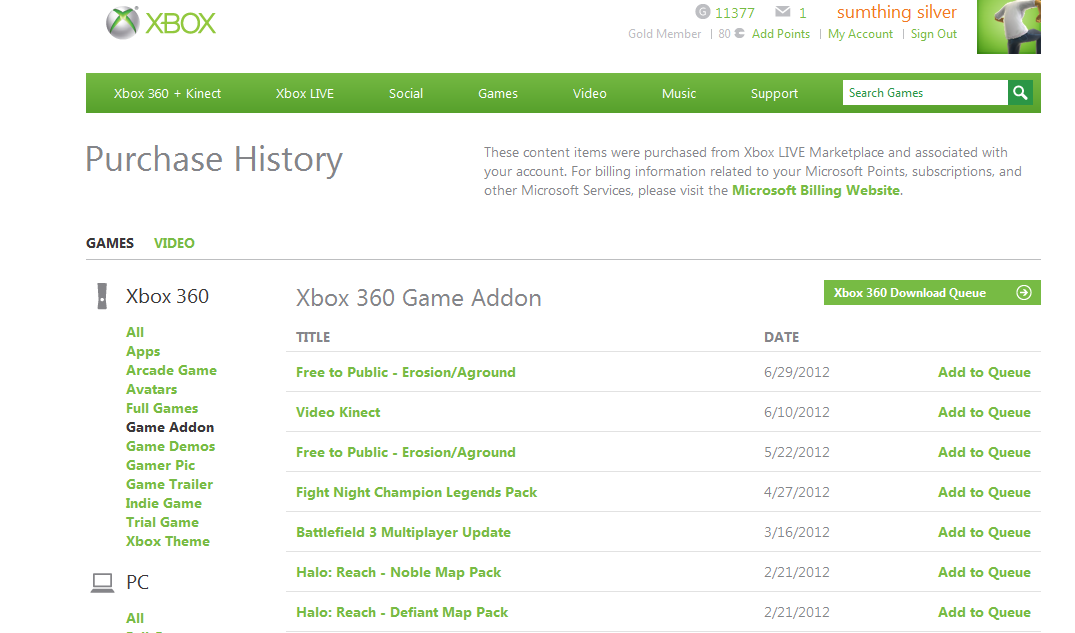Open the Microsoft Billing Website link

(816, 190)
